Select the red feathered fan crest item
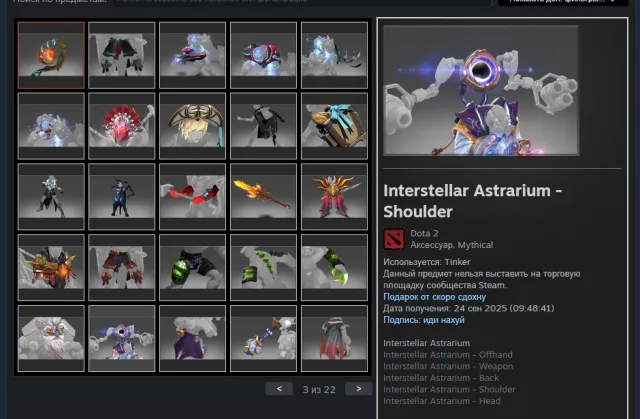 [x=122, y=126]
